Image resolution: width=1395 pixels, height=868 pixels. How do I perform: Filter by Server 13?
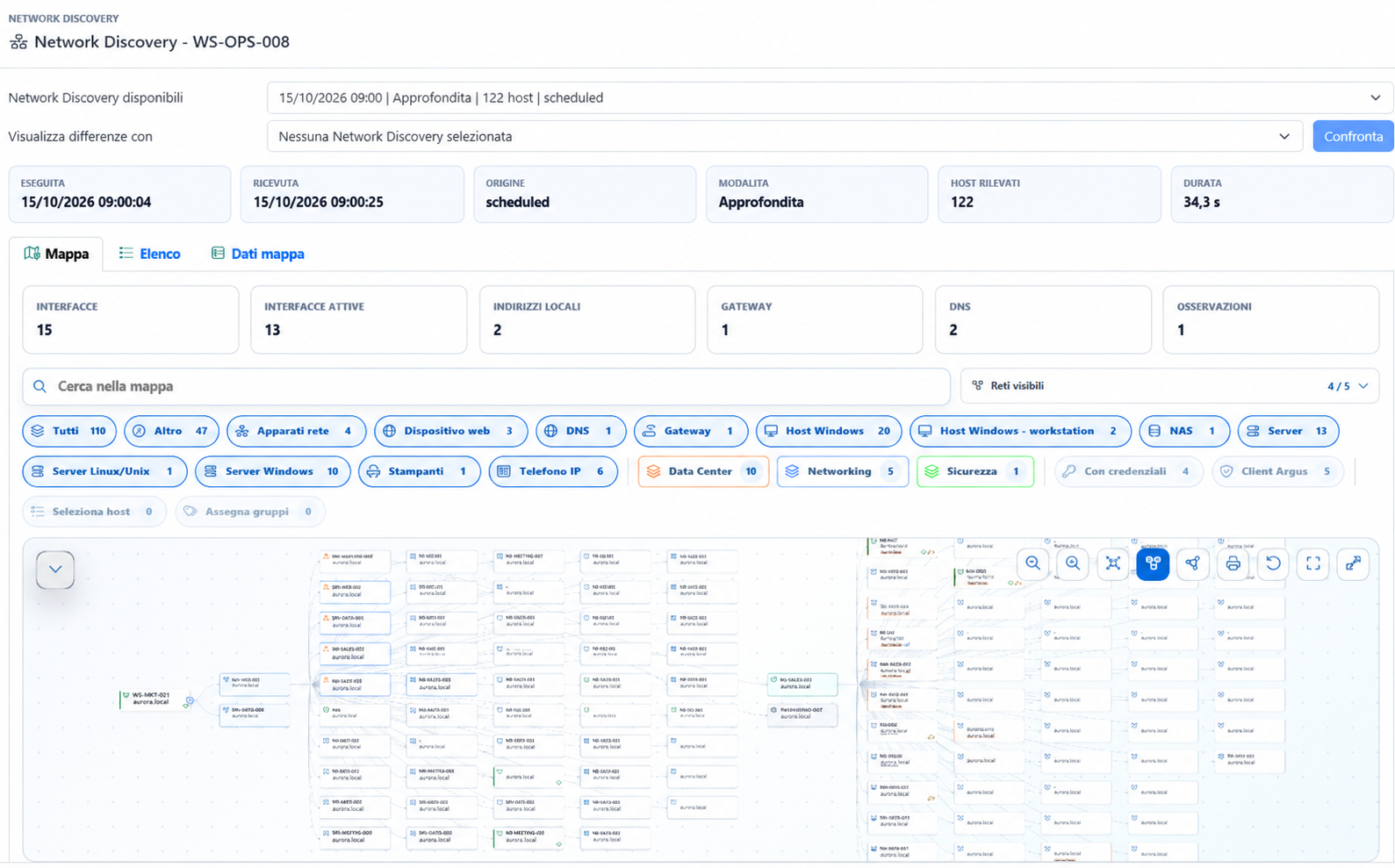pos(1288,431)
